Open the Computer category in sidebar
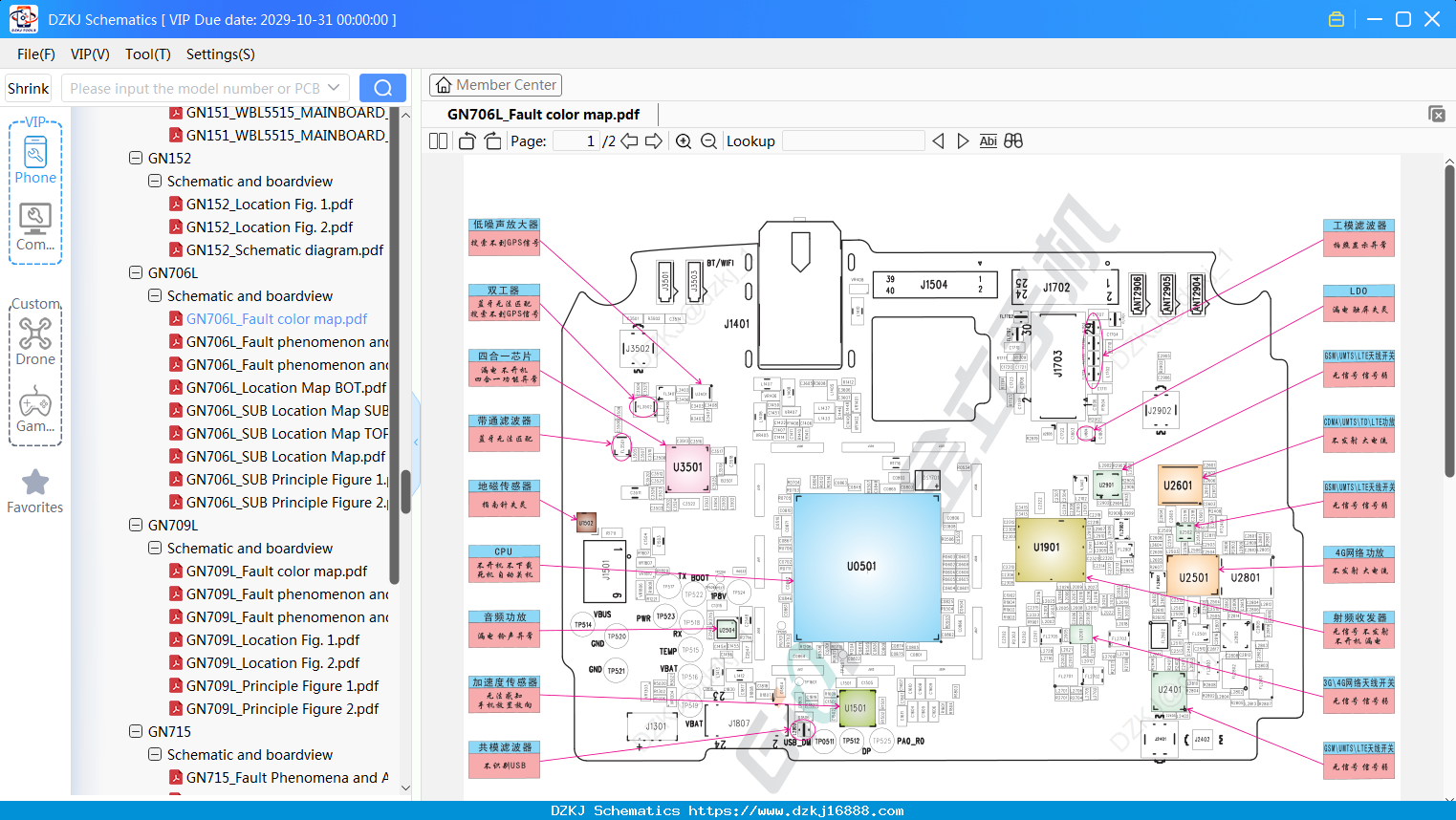The width and height of the screenshot is (1456, 820). (x=35, y=227)
